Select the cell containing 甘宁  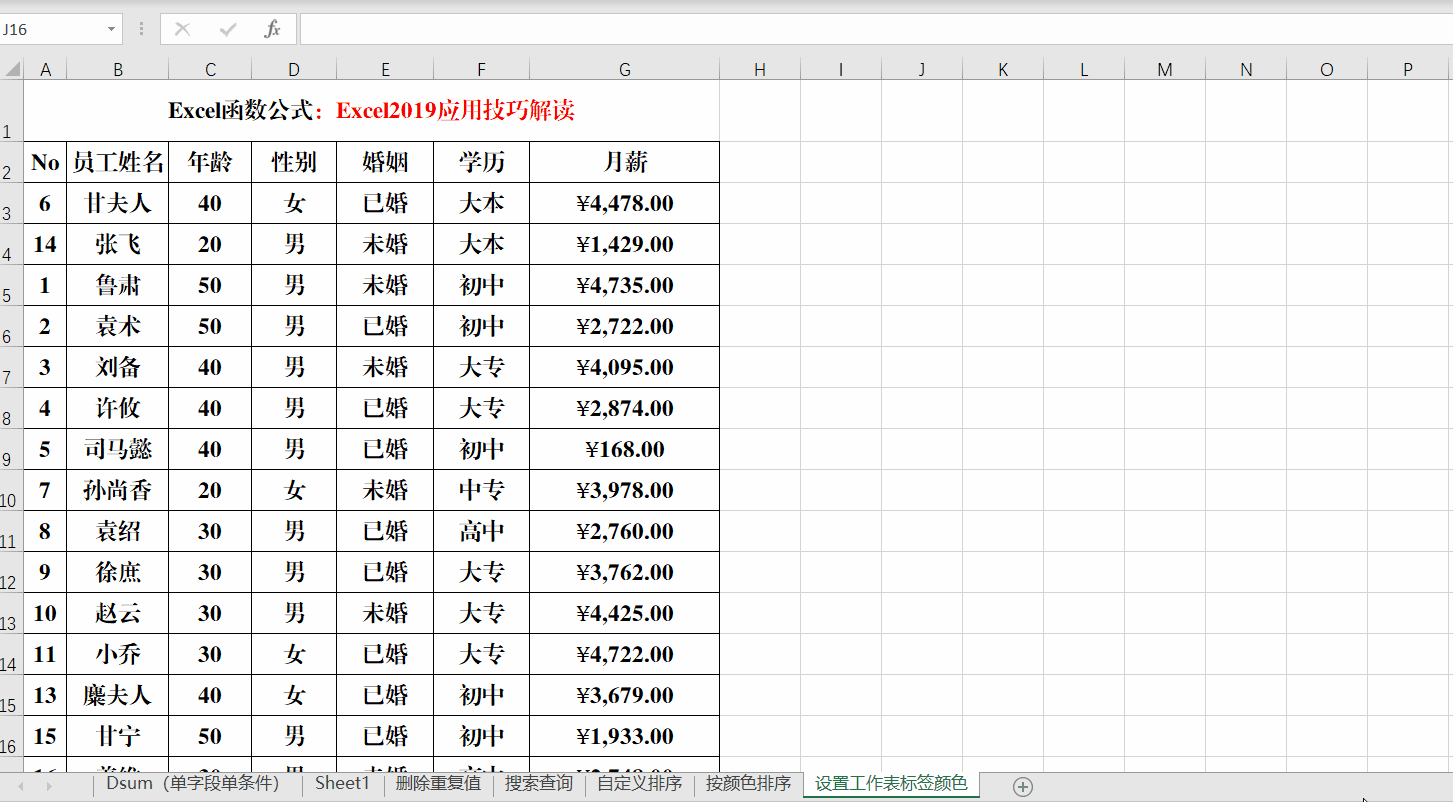[118, 736]
